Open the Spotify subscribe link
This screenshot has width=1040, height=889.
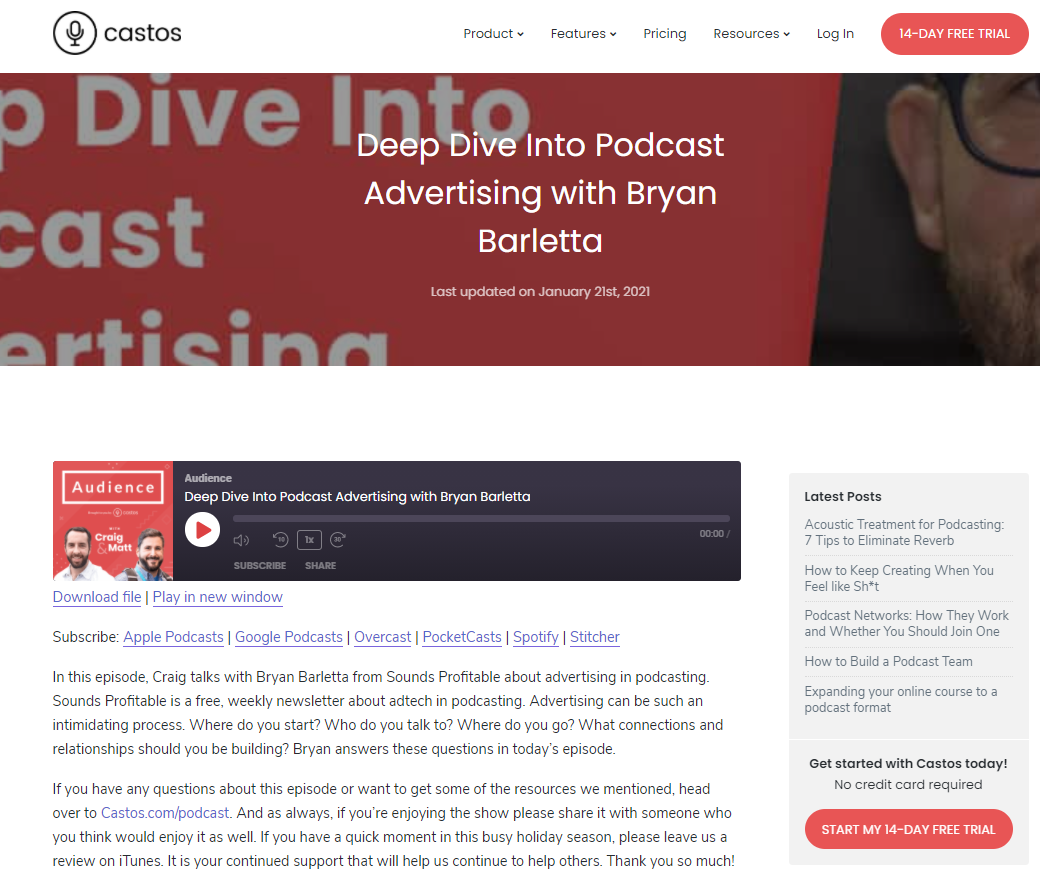point(536,637)
